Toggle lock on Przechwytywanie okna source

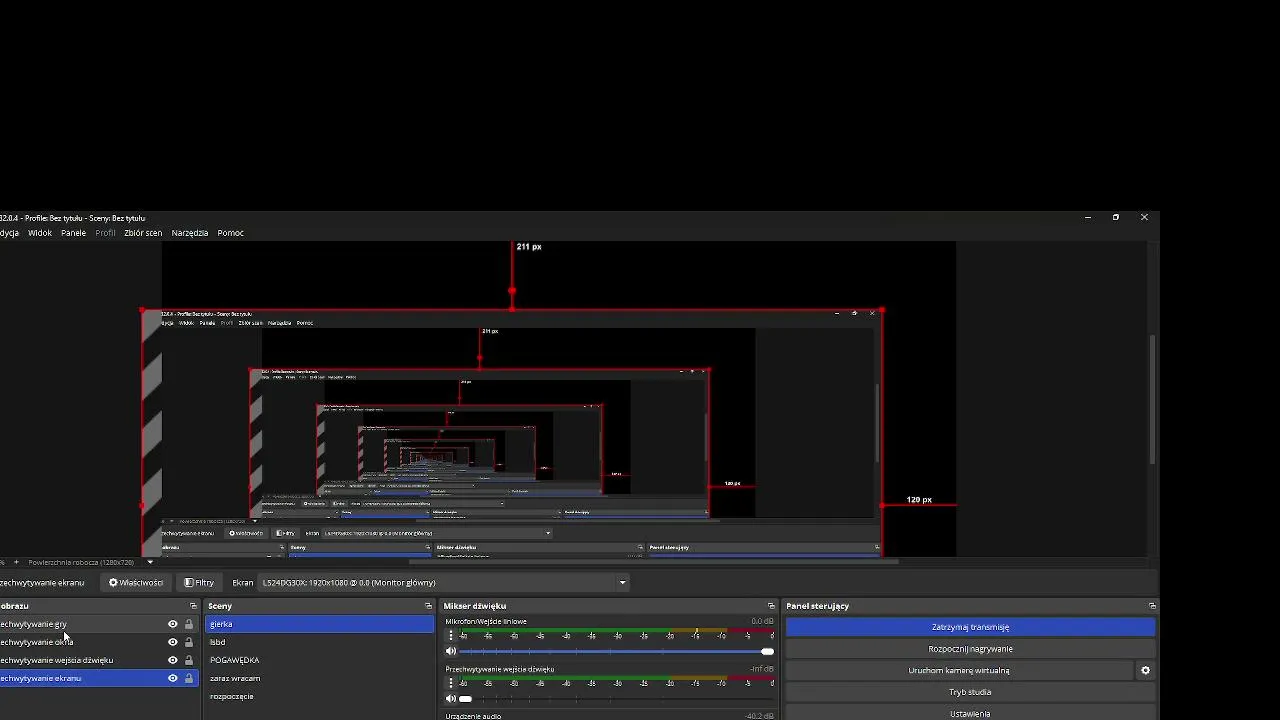click(189, 642)
